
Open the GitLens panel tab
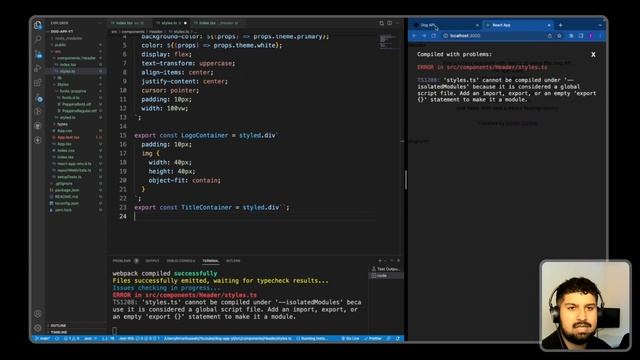point(233,261)
